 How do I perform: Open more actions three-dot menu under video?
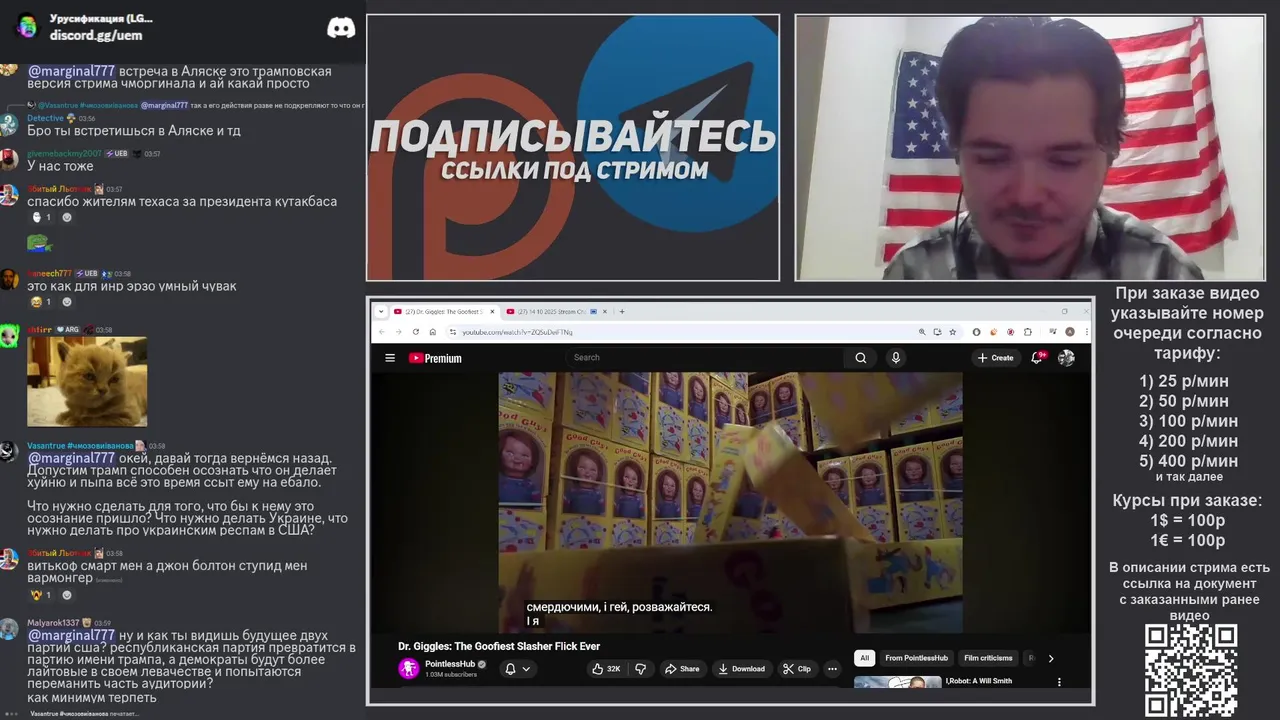coord(832,669)
